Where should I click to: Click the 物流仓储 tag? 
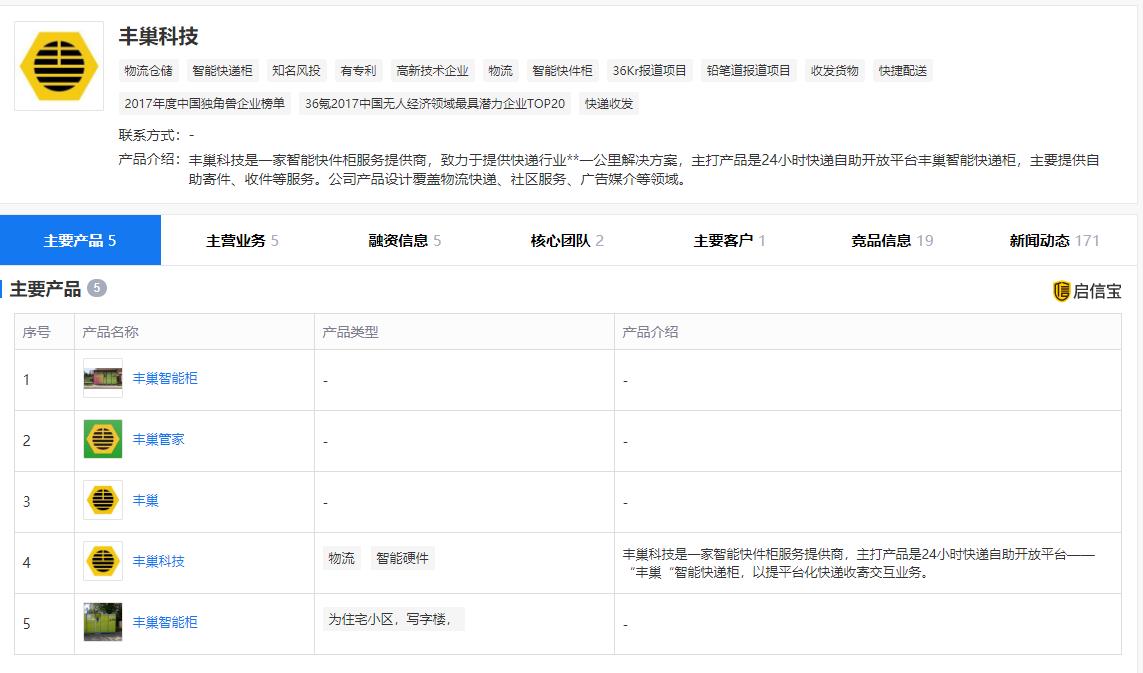pyautogui.click(x=148, y=71)
